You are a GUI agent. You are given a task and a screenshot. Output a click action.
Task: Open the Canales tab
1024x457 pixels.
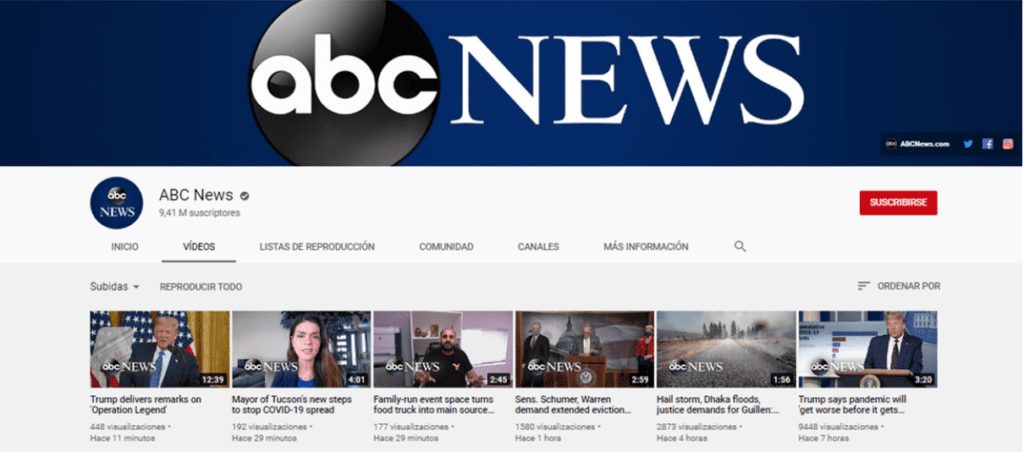pos(538,247)
